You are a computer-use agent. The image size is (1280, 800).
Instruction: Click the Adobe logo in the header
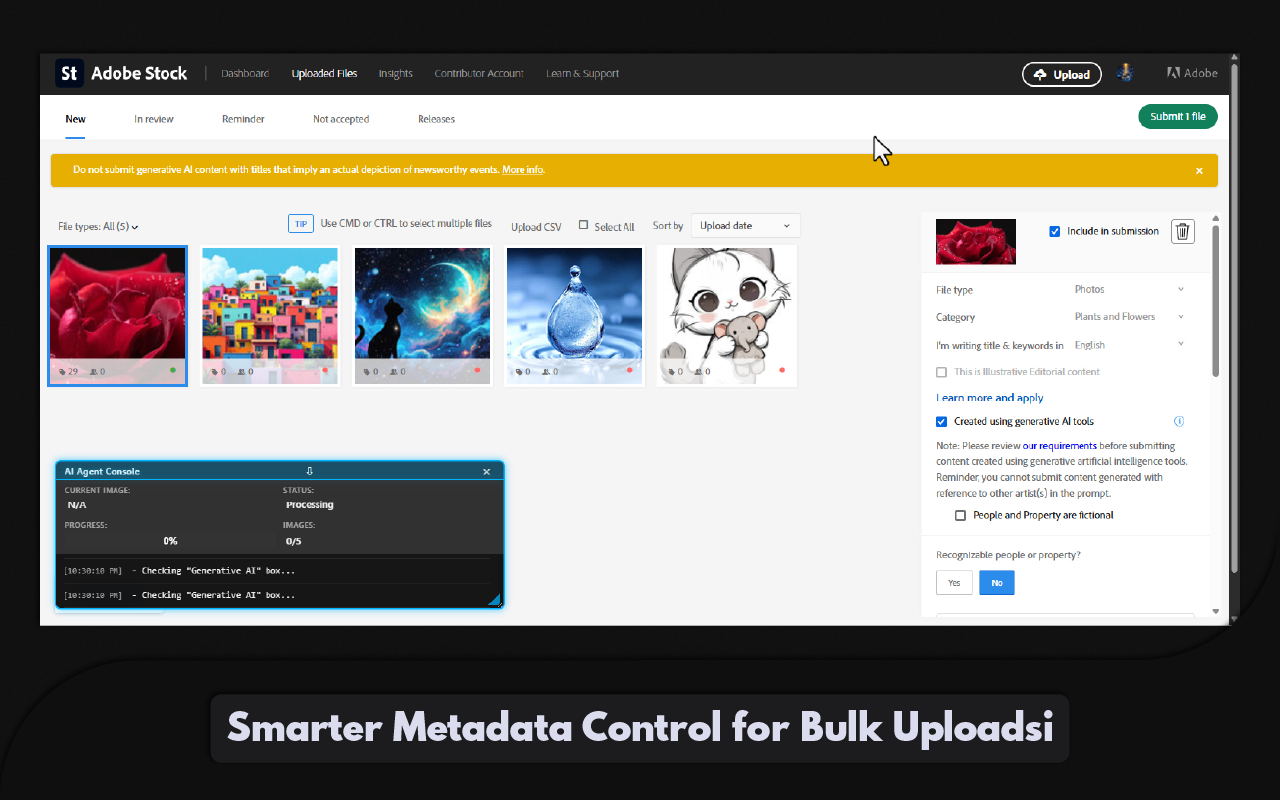coord(1192,73)
